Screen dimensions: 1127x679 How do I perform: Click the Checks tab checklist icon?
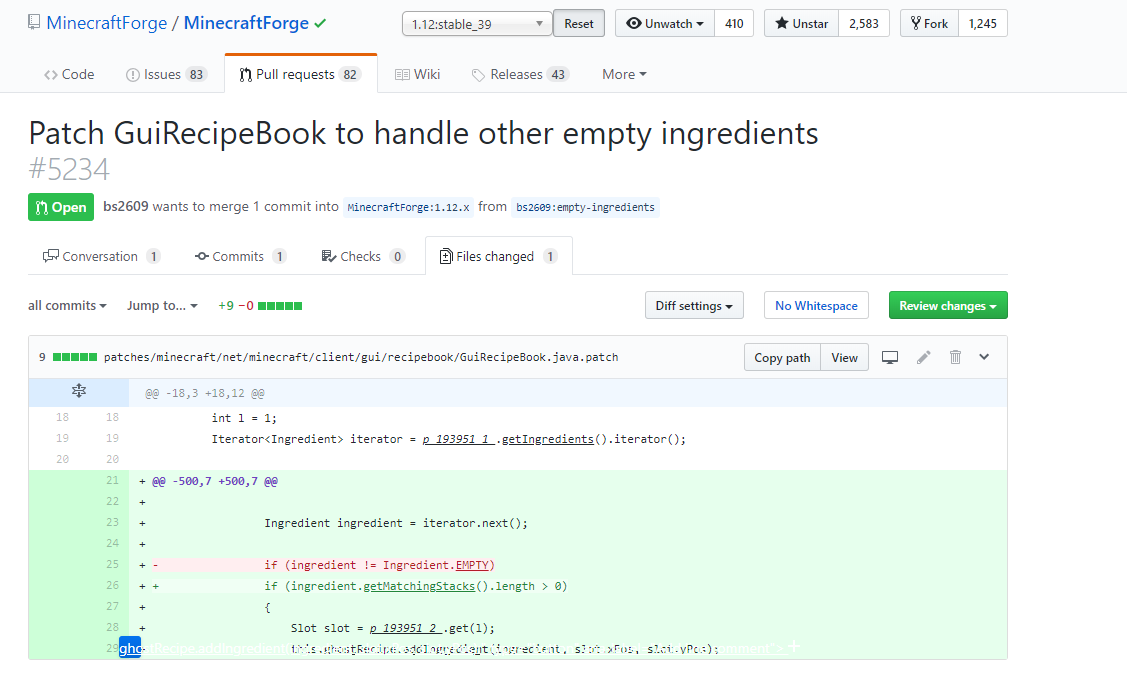coord(328,256)
